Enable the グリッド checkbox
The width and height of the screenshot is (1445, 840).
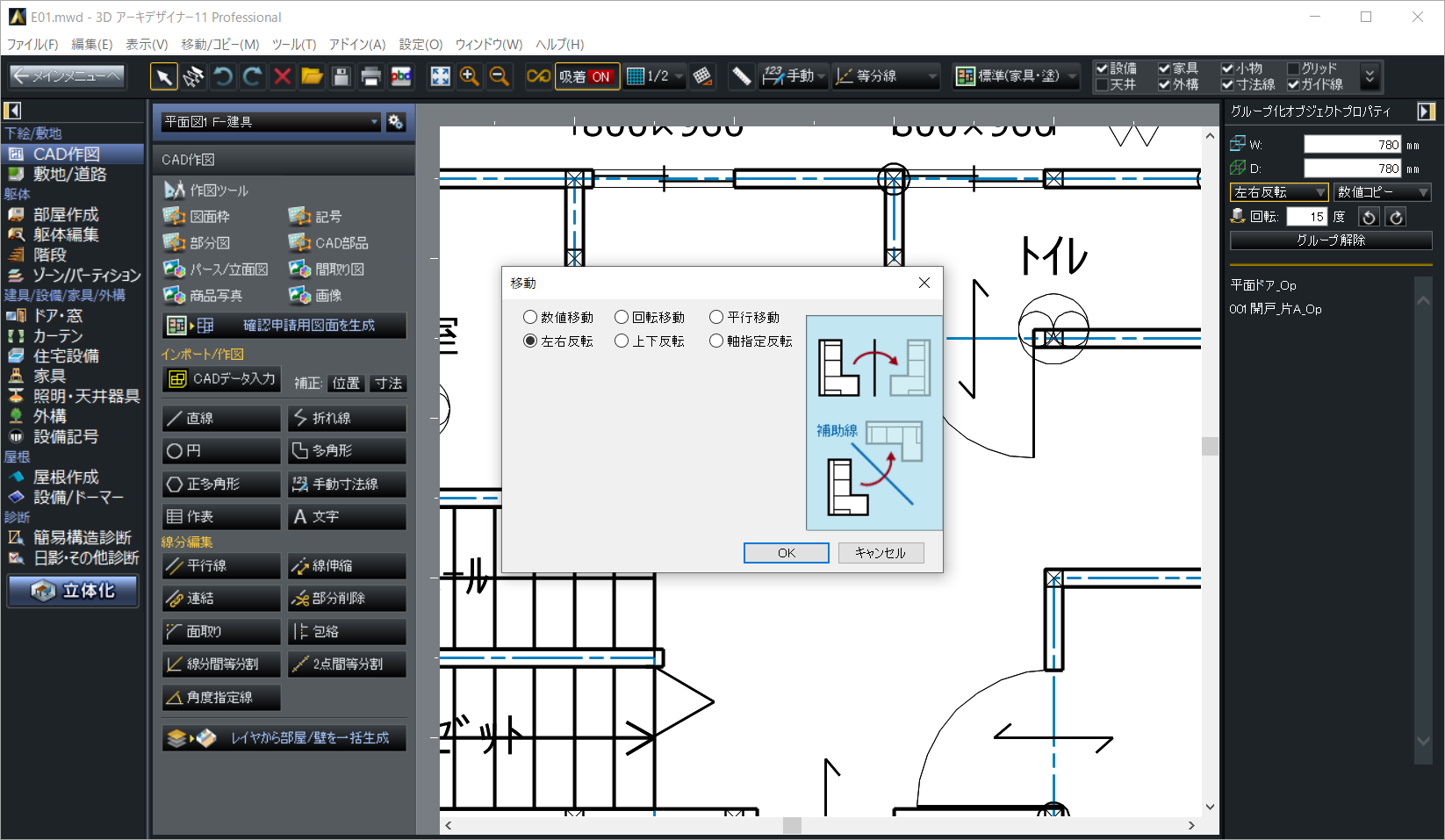click(1293, 68)
